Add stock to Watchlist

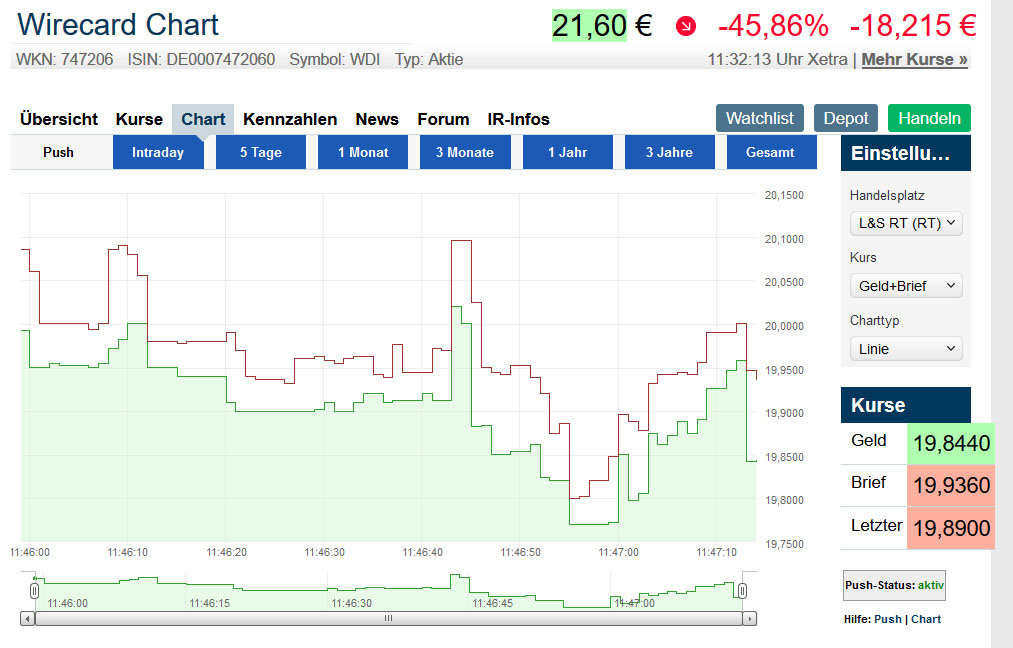(x=760, y=118)
